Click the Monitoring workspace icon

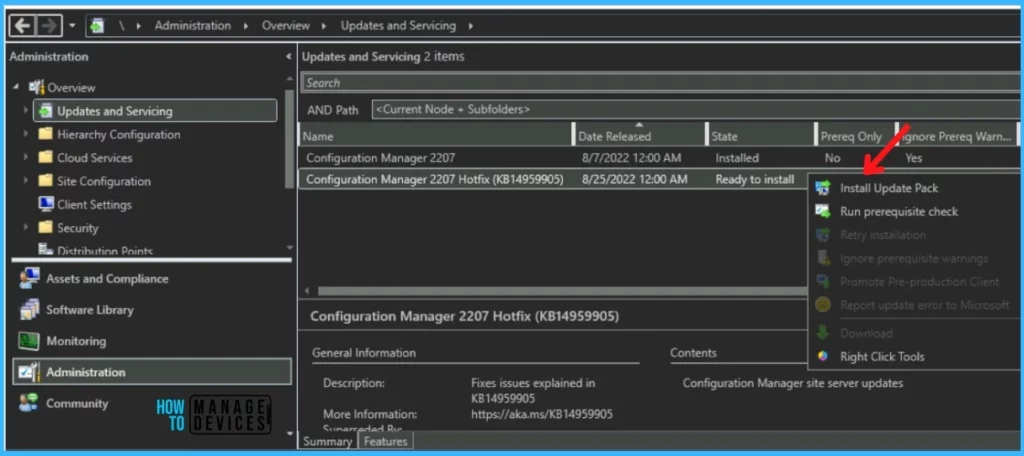pyautogui.click(x=29, y=341)
